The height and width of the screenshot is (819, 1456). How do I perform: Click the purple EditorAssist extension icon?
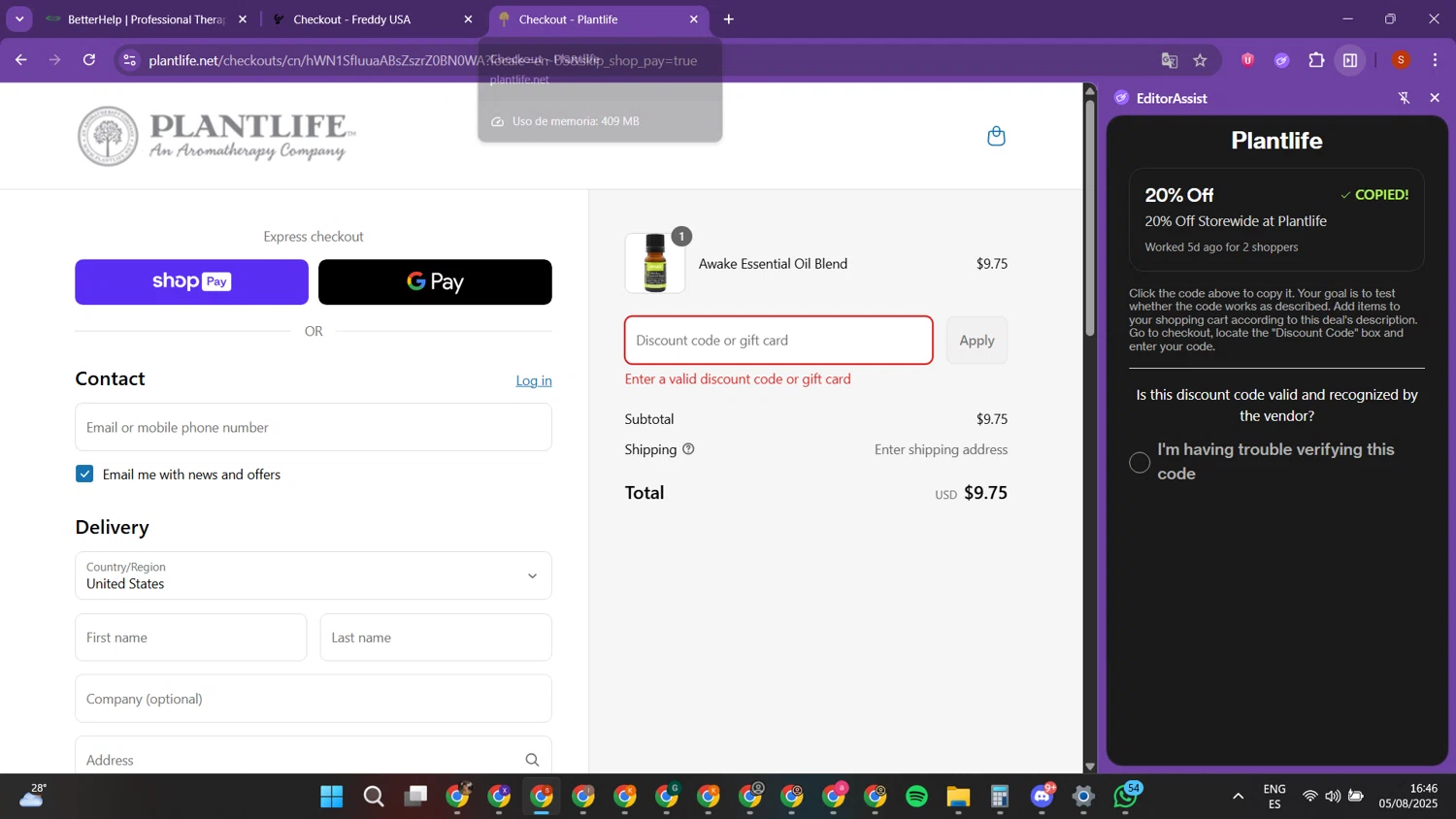pos(1282,60)
